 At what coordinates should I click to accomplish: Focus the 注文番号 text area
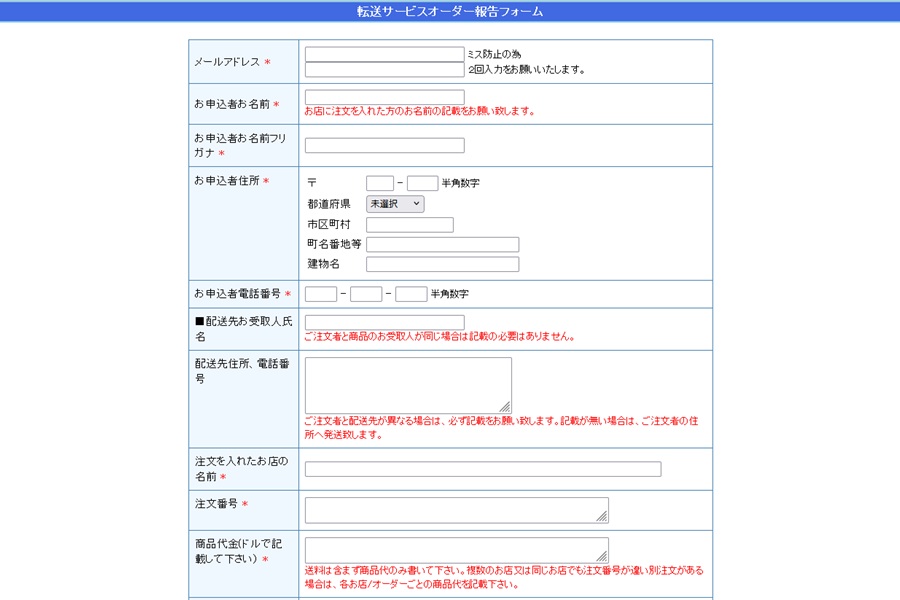click(x=456, y=510)
